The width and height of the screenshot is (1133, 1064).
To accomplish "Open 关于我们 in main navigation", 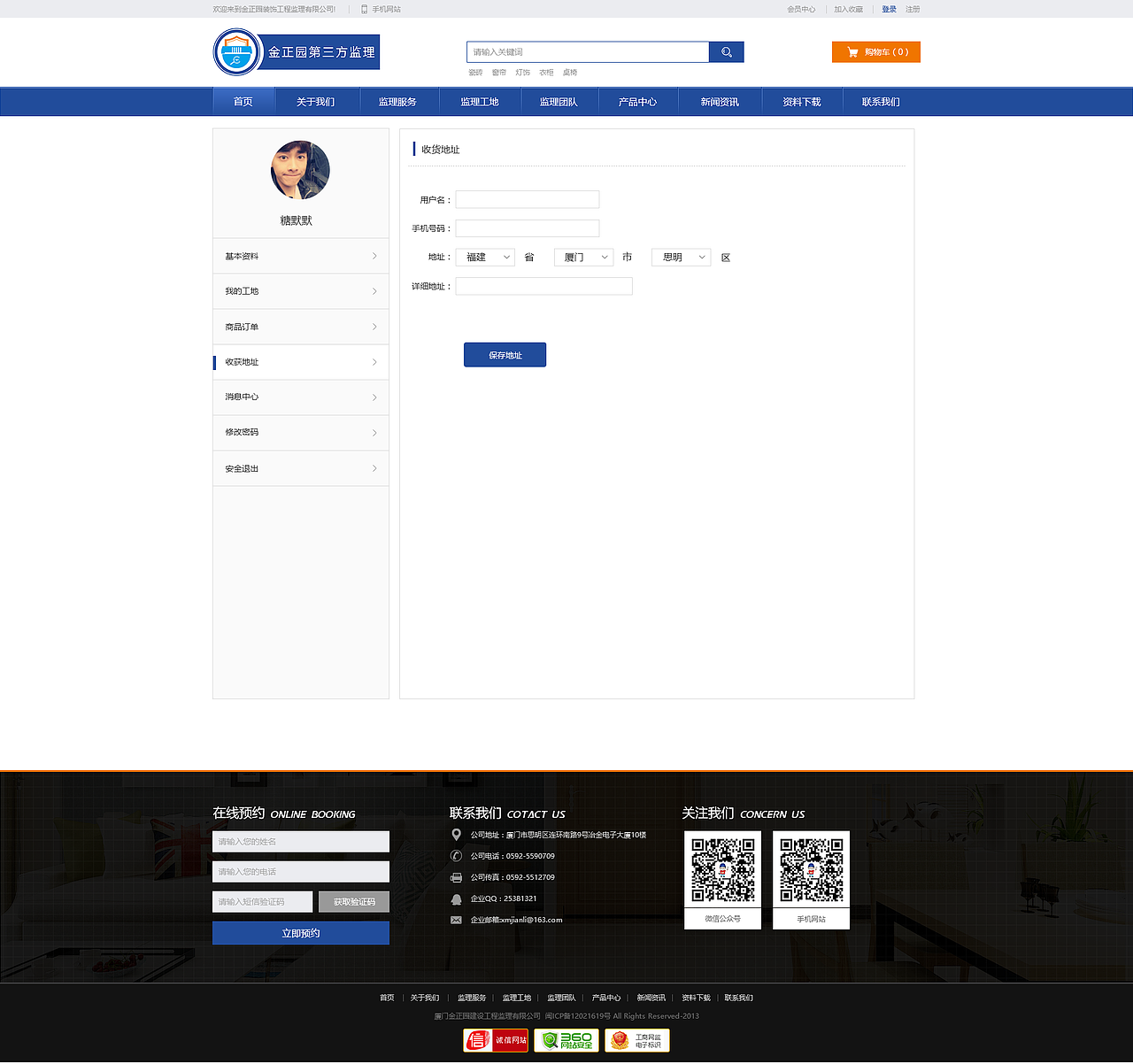I will coord(316,102).
